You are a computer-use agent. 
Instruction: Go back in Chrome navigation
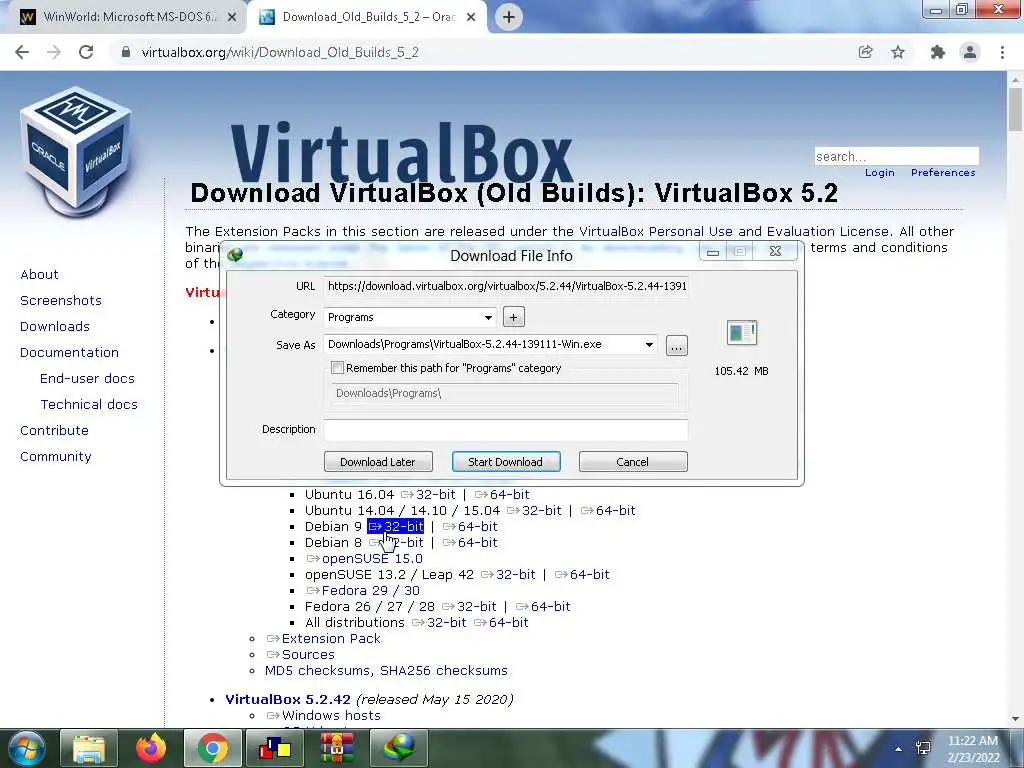[x=22, y=52]
